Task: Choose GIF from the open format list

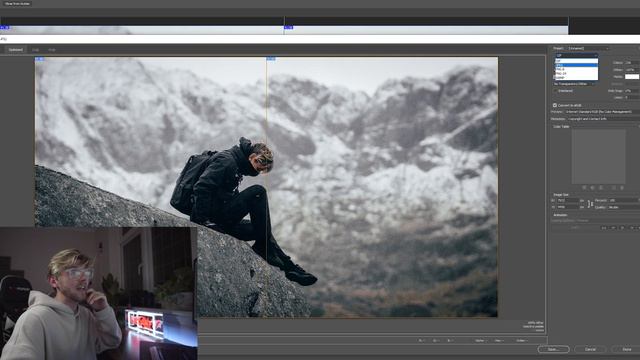Action: pos(576,61)
